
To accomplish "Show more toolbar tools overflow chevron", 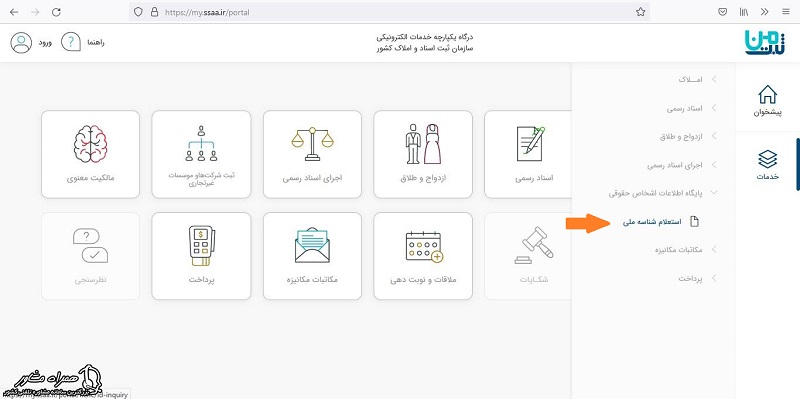I will 764,12.
